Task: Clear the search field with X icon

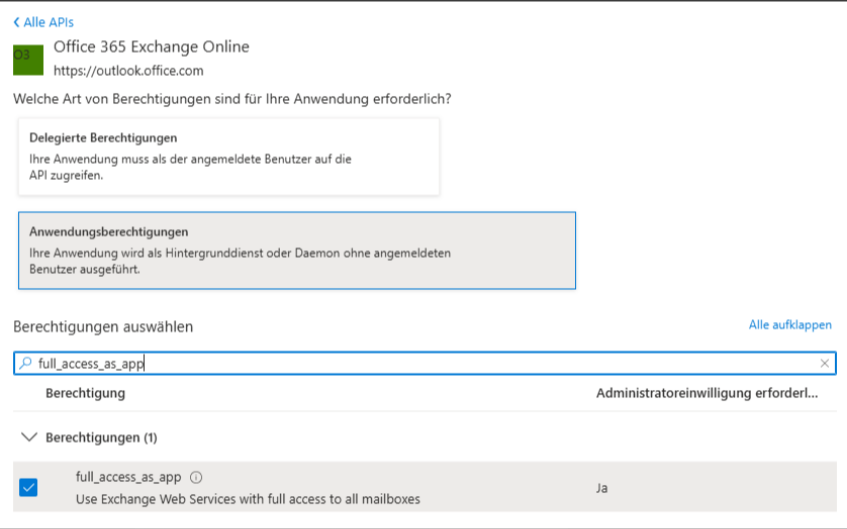Action: click(x=824, y=363)
